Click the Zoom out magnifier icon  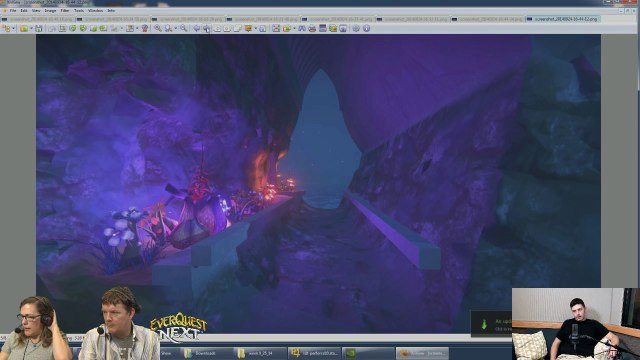[184, 28]
